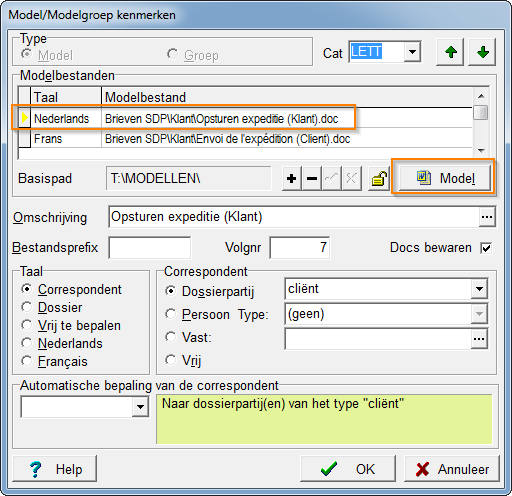Click the Bestandsprefix input field
The width and height of the screenshot is (512, 496).
[150, 248]
